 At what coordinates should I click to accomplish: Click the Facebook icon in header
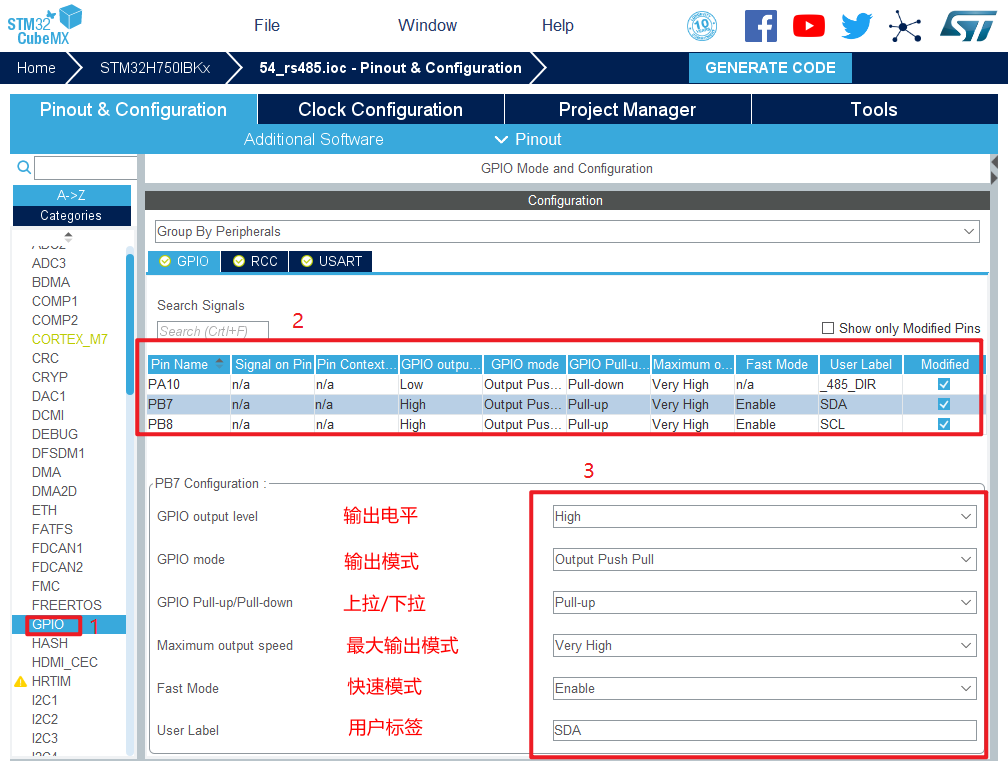pos(760,26)
